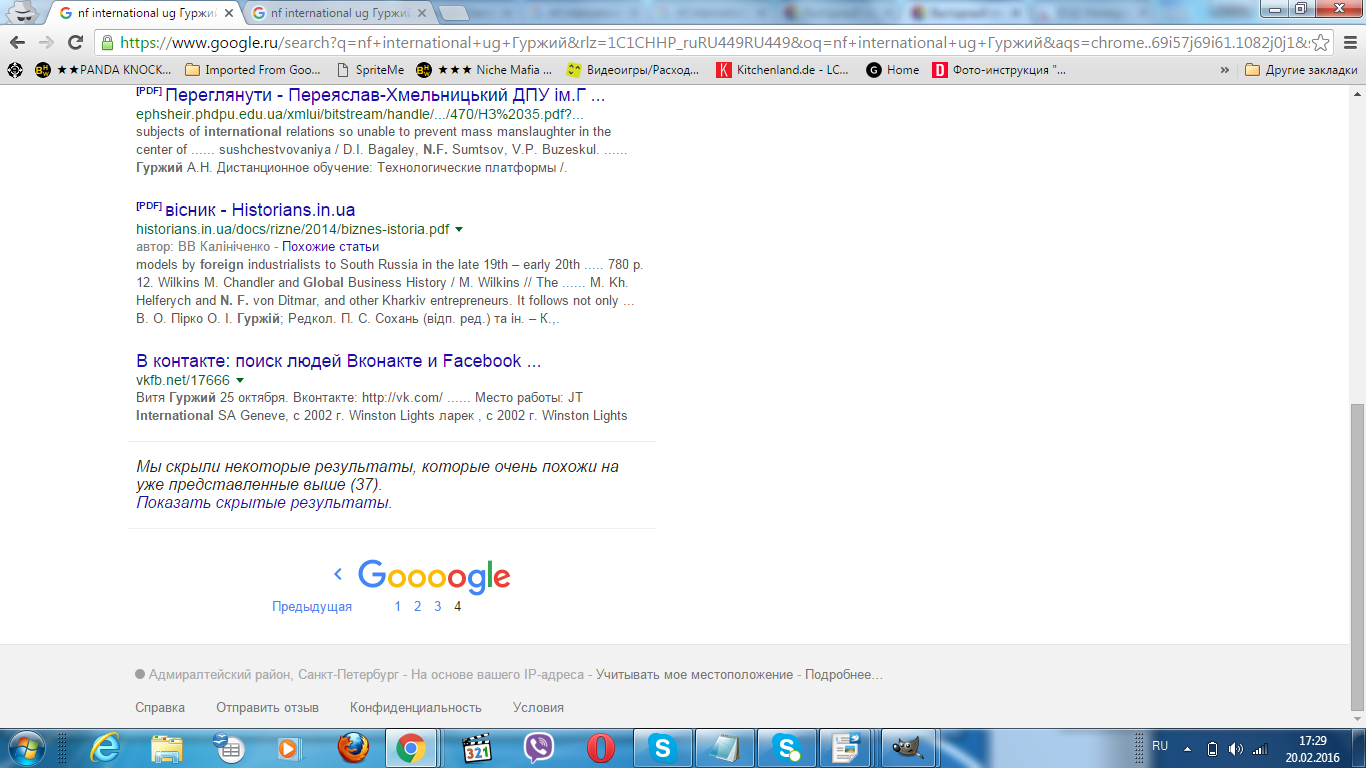This screenshot has height=768, width=1366.
Task: Click the RU language indicator in tray
Action: coord(1160,746)
